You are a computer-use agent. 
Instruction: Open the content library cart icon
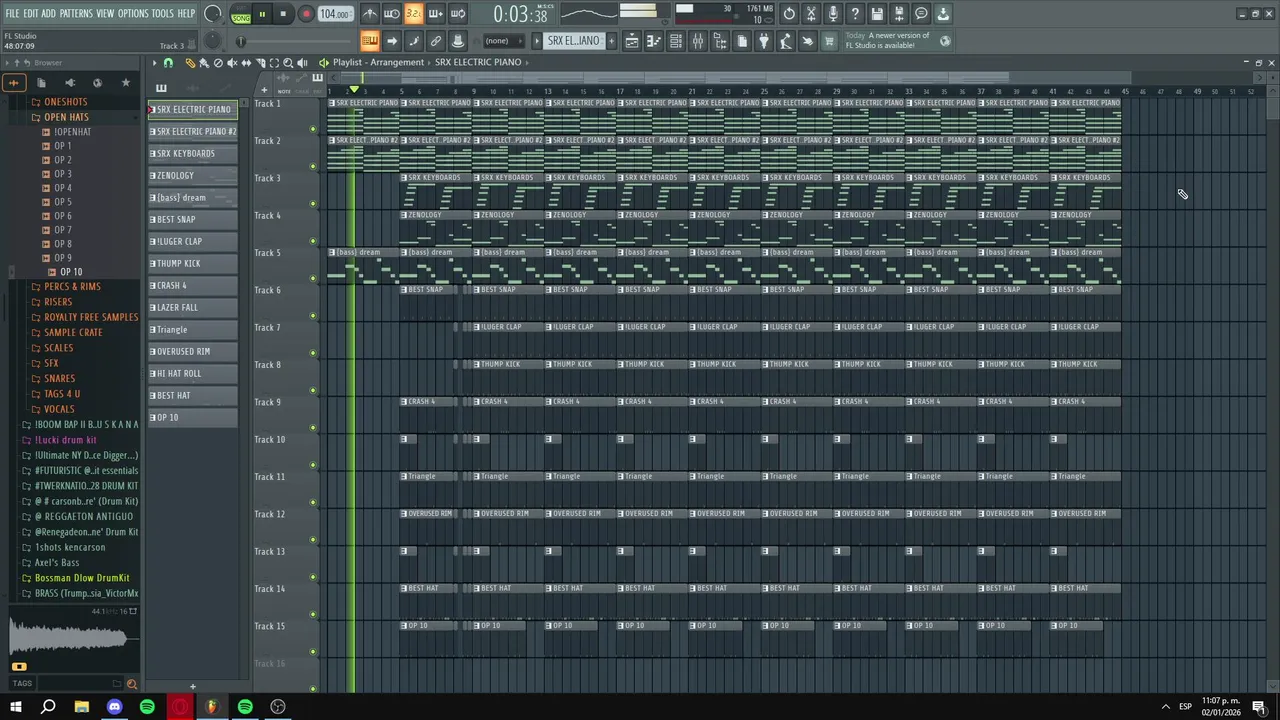[x=829, y=41]
